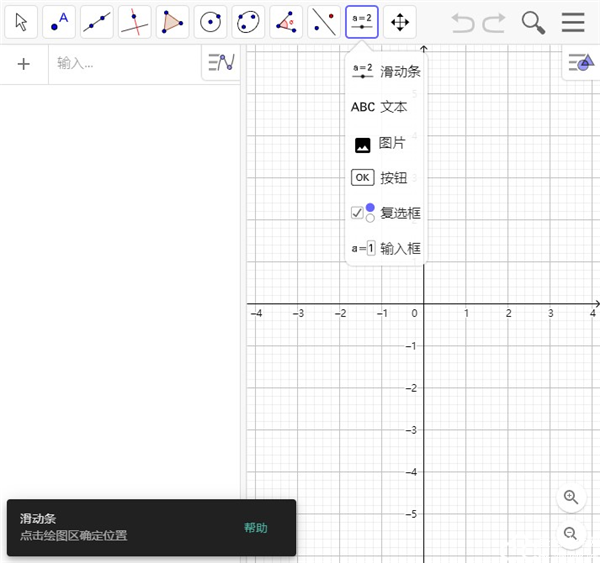The height and width of the screenshot is (563, 600).
Task: Toggle the graphics view style bar
Action: point(580,63)
